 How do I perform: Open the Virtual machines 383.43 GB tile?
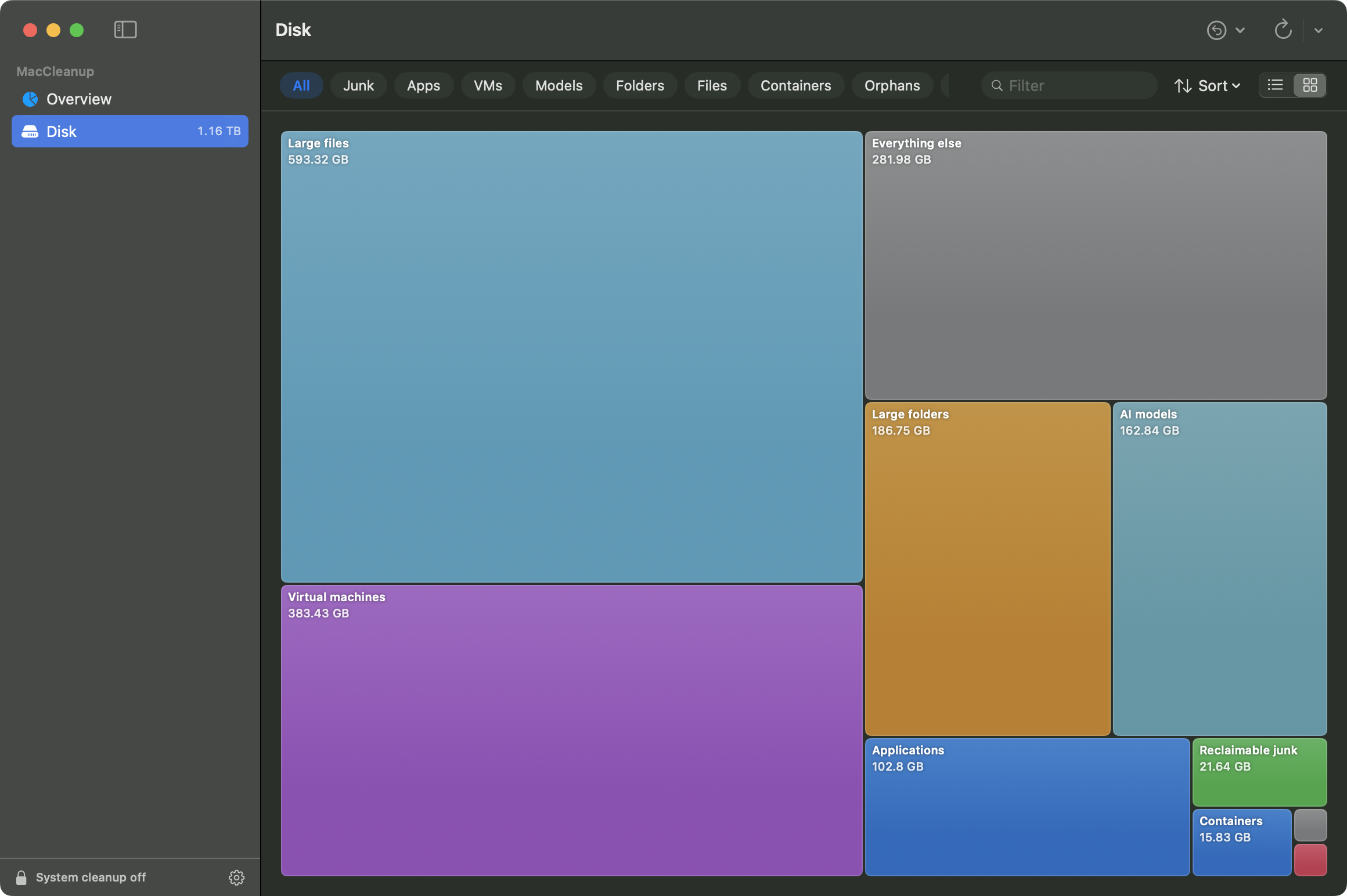point(572,731)
